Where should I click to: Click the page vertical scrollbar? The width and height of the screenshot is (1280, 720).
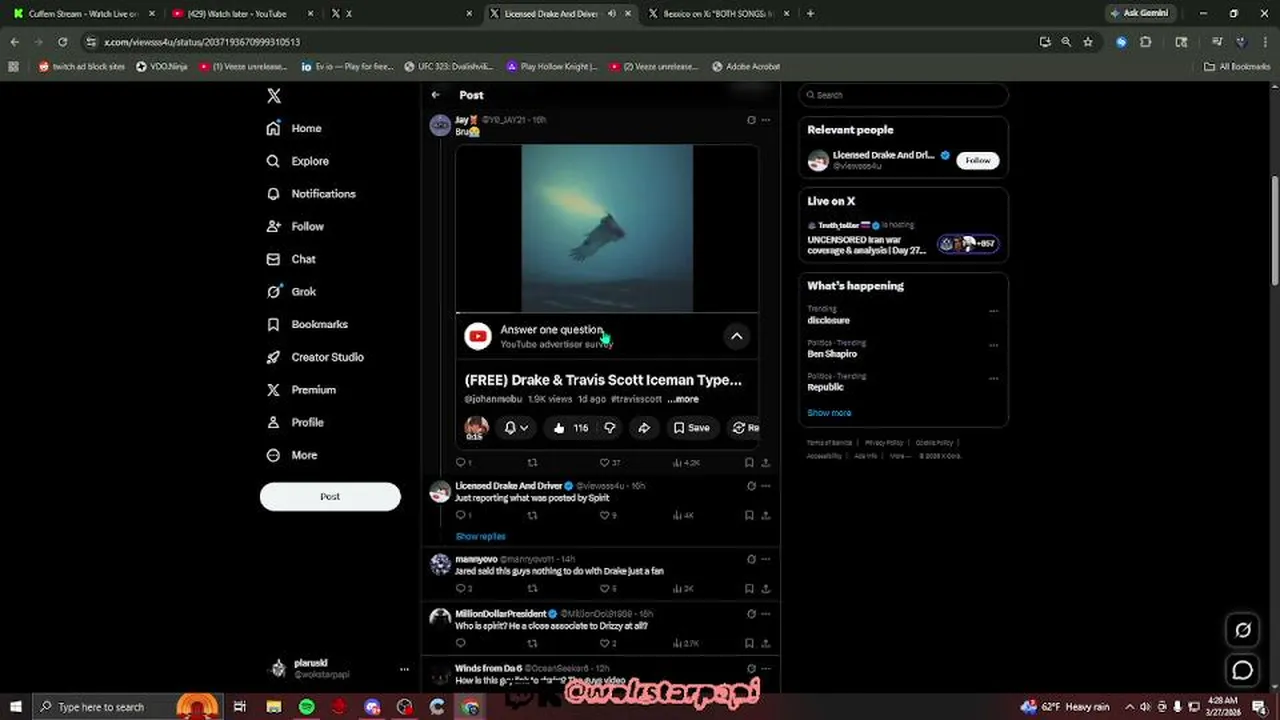1274,230
